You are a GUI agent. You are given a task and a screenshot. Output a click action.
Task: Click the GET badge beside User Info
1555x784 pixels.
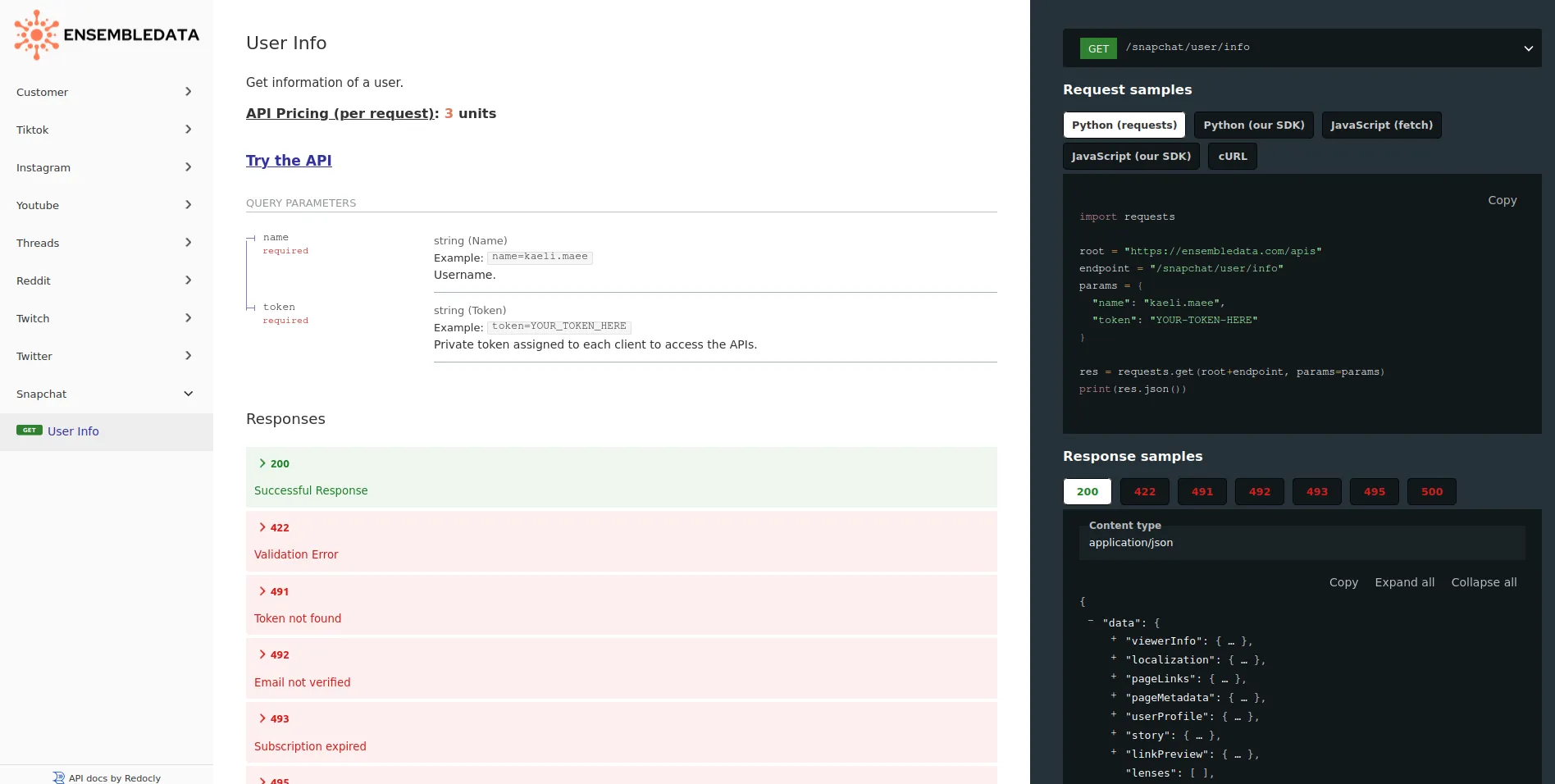click(30, 431)
